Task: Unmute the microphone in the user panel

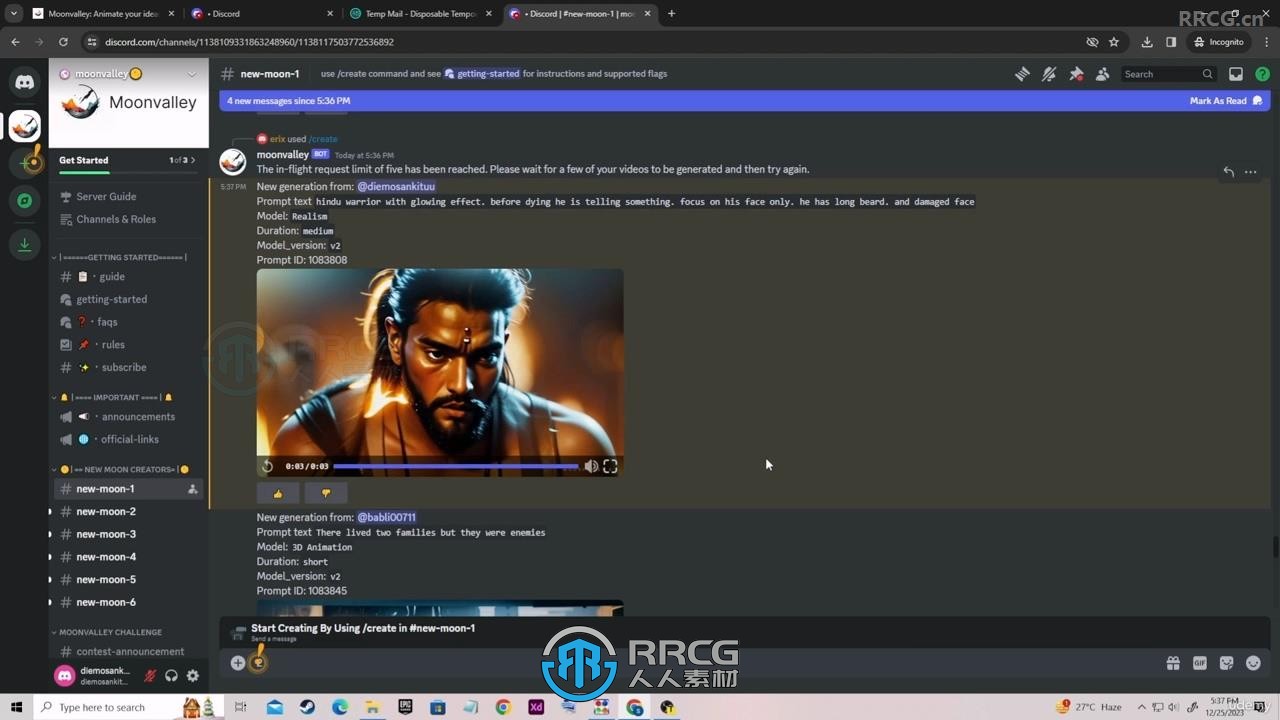Action: point(150,676)
